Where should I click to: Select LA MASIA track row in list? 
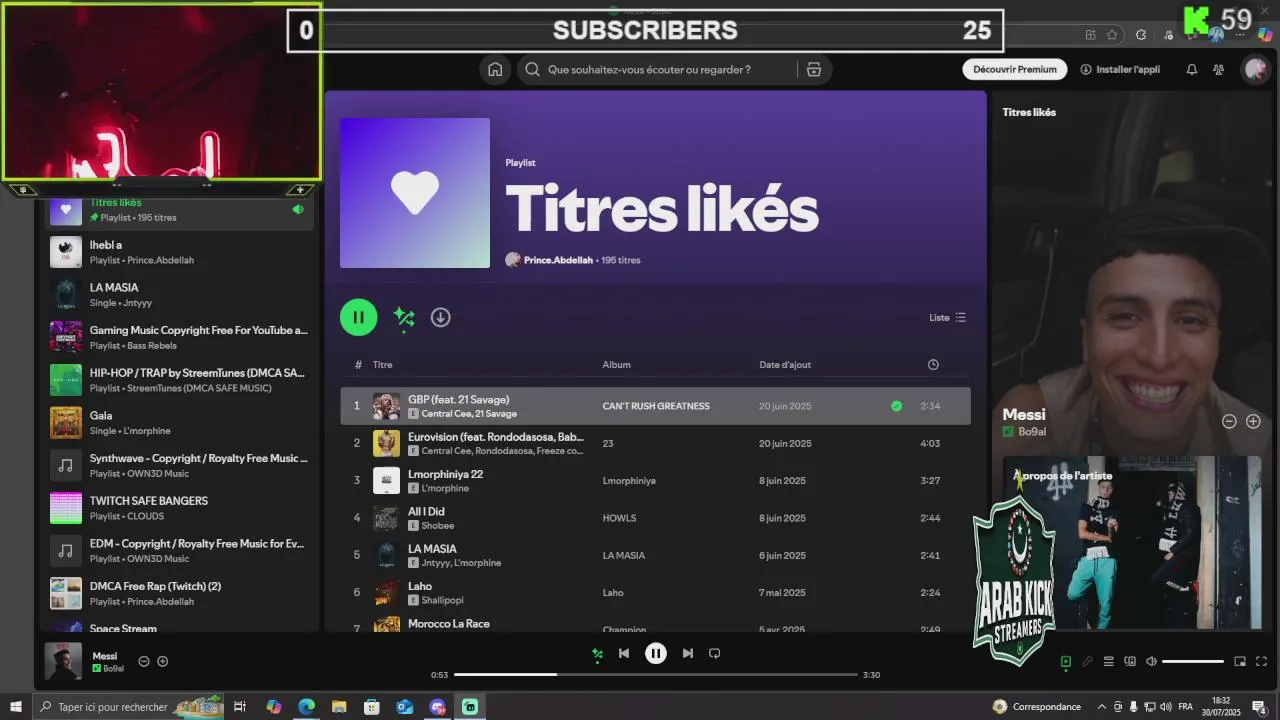[x=655, y=555]
